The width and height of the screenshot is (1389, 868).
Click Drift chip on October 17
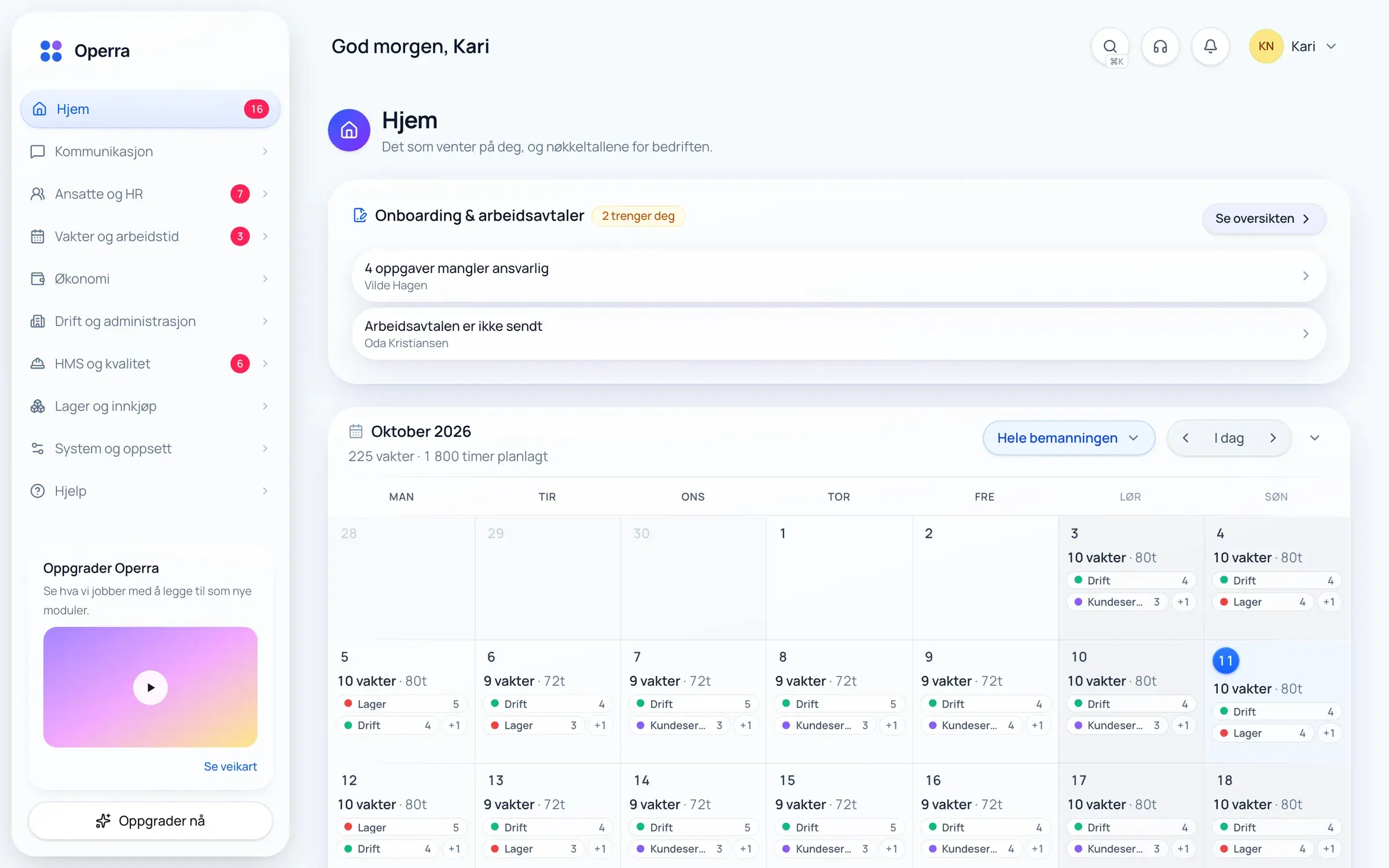[x=1130, y=827]
